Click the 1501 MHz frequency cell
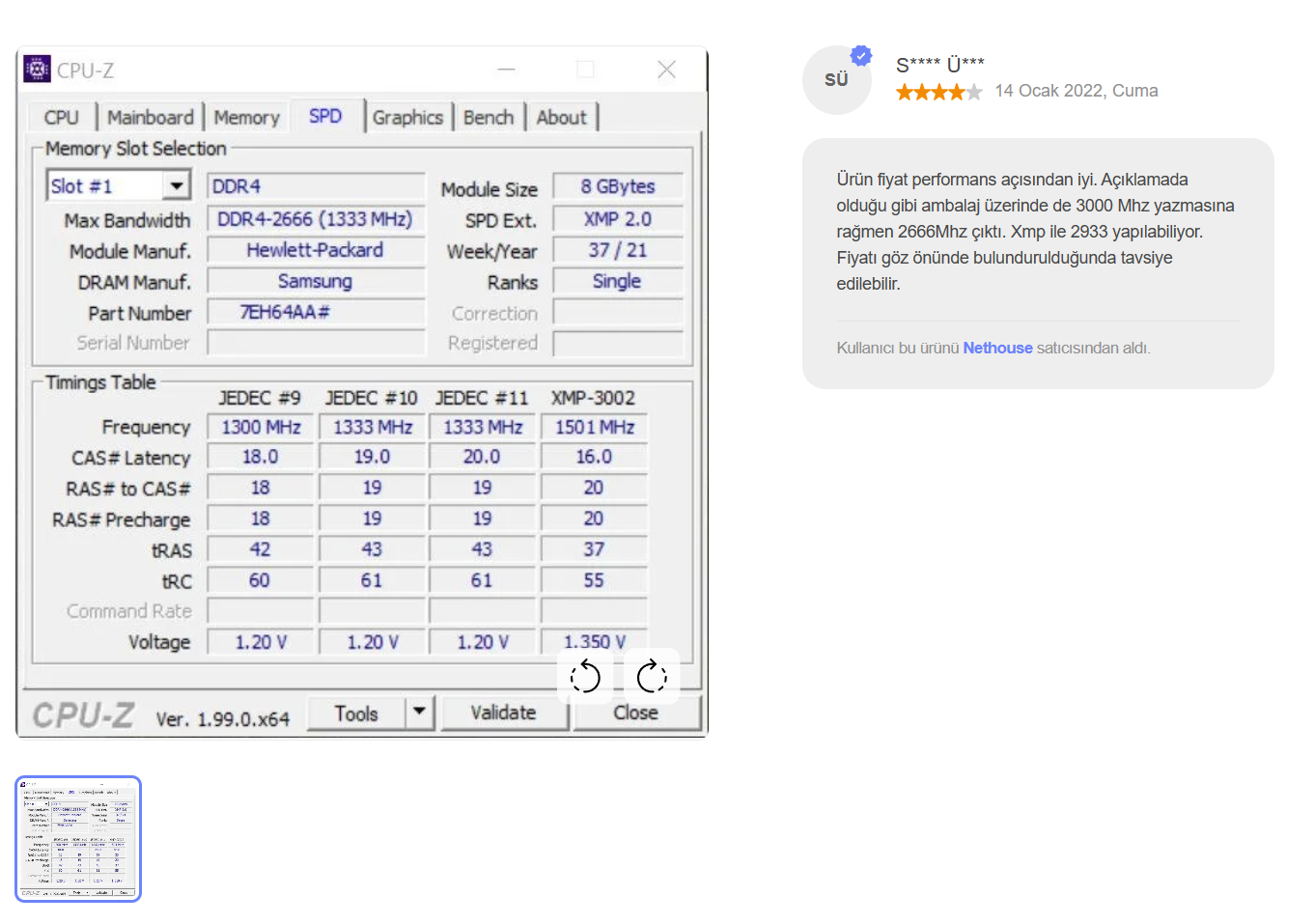 594,427
